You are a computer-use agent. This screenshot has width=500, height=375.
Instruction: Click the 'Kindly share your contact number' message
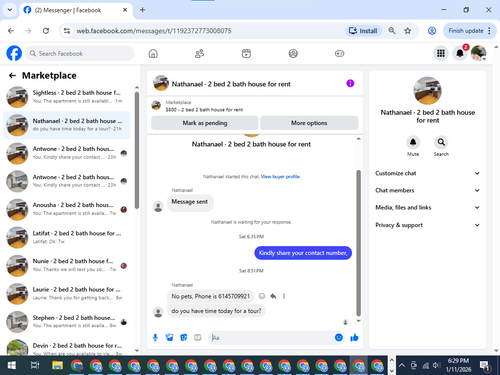point(303,253)
